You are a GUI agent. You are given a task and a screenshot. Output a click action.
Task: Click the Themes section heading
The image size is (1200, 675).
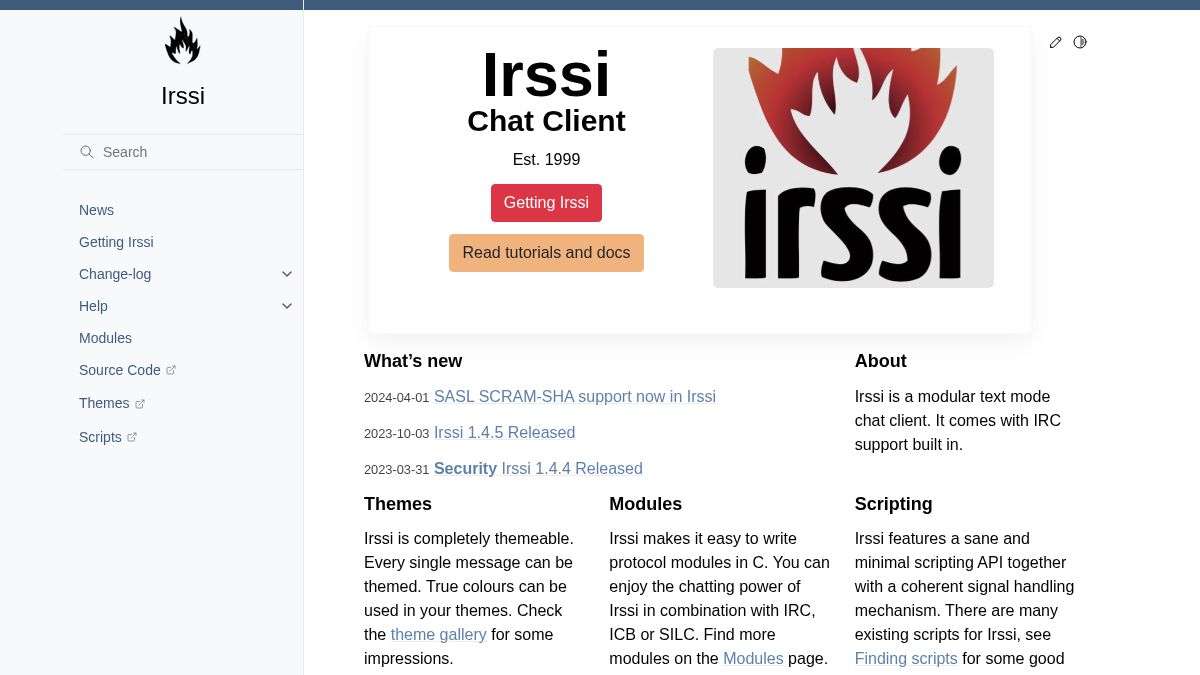(x=398, y=504)
